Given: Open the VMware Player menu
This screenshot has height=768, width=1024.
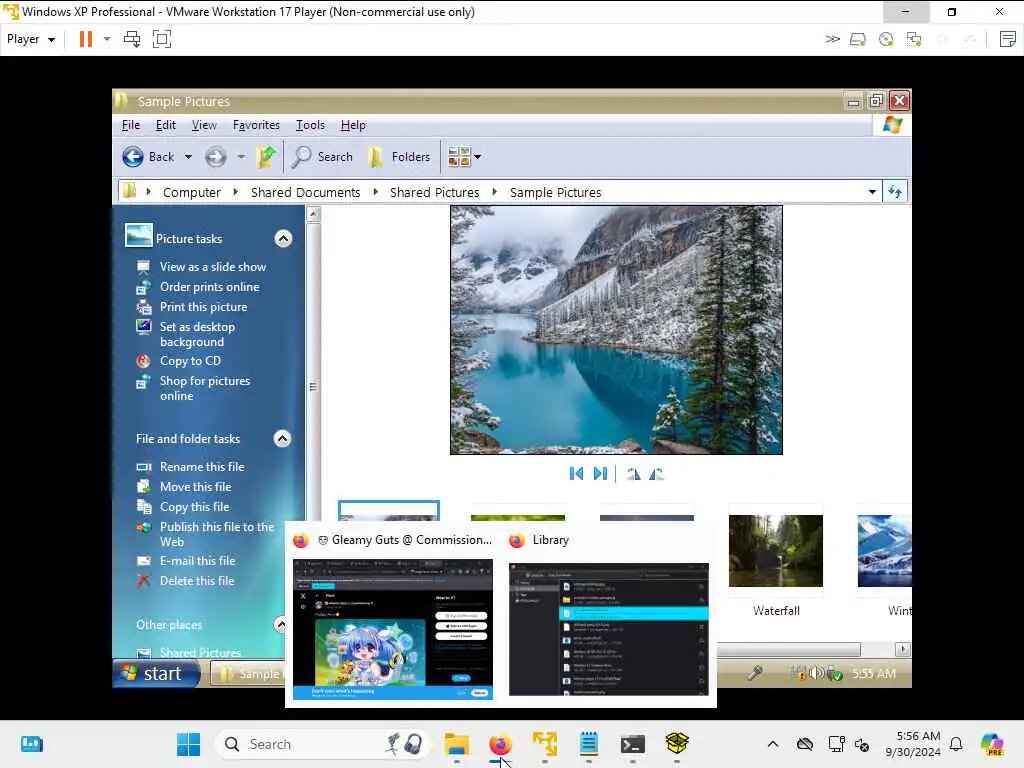Looking at the screenshot, I should [x=30, y=39].
